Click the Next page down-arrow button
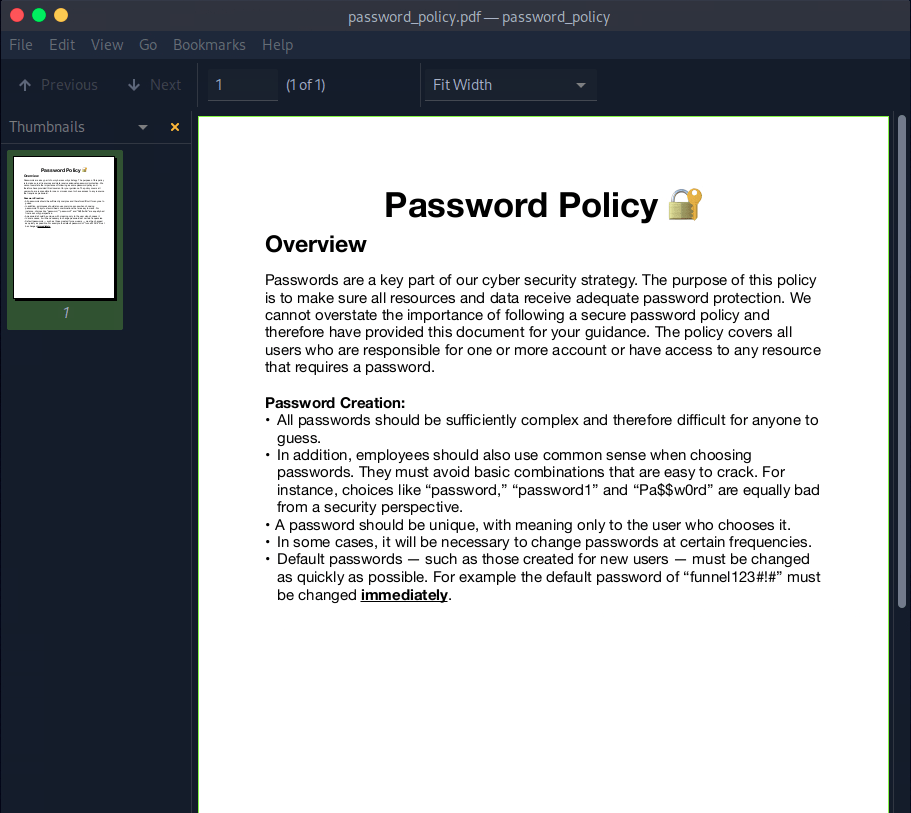 click(154, 85)
